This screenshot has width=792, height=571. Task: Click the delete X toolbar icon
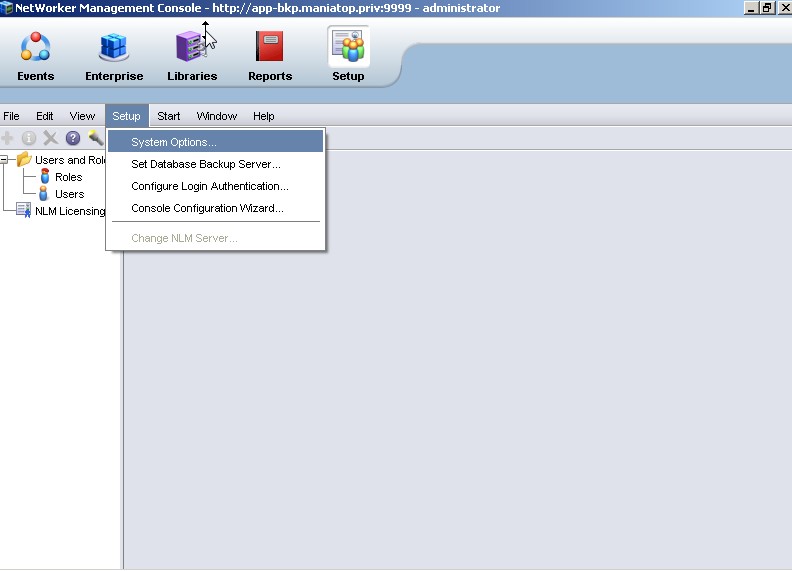[51, 138]
